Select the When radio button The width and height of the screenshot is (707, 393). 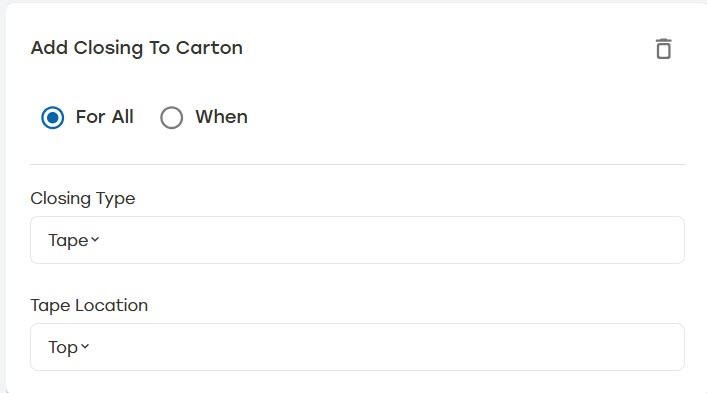172,118
